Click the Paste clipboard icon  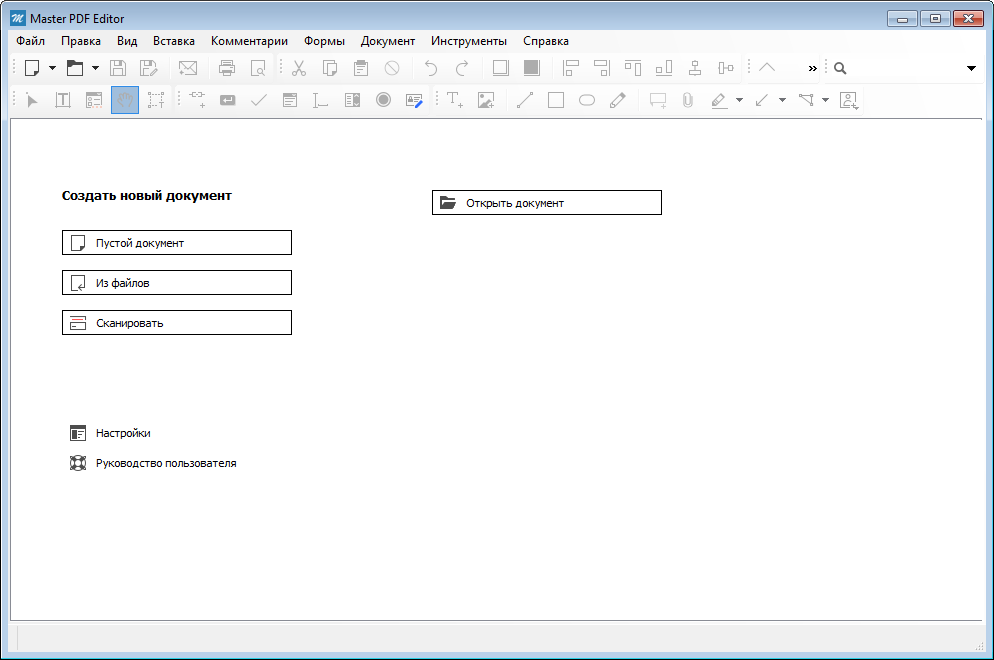point(361,68)
